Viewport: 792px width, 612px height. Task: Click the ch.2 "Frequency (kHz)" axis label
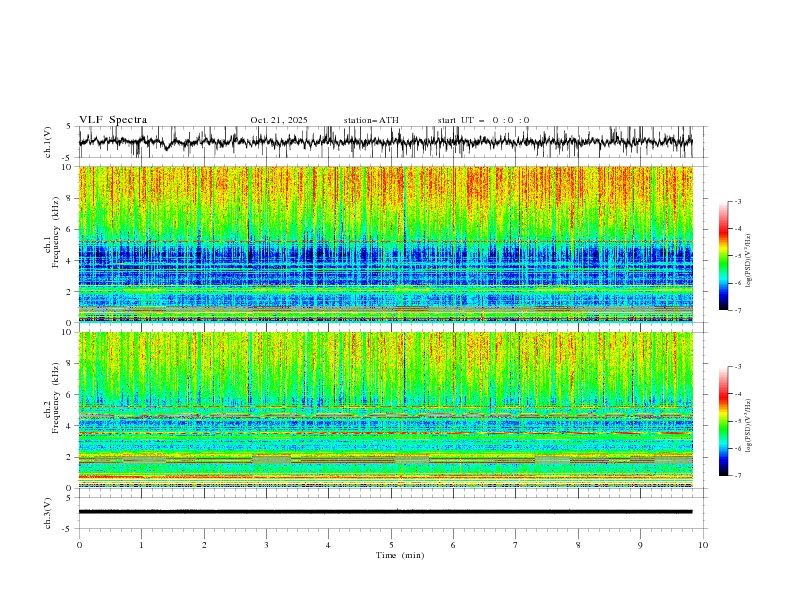click(56, 397)
